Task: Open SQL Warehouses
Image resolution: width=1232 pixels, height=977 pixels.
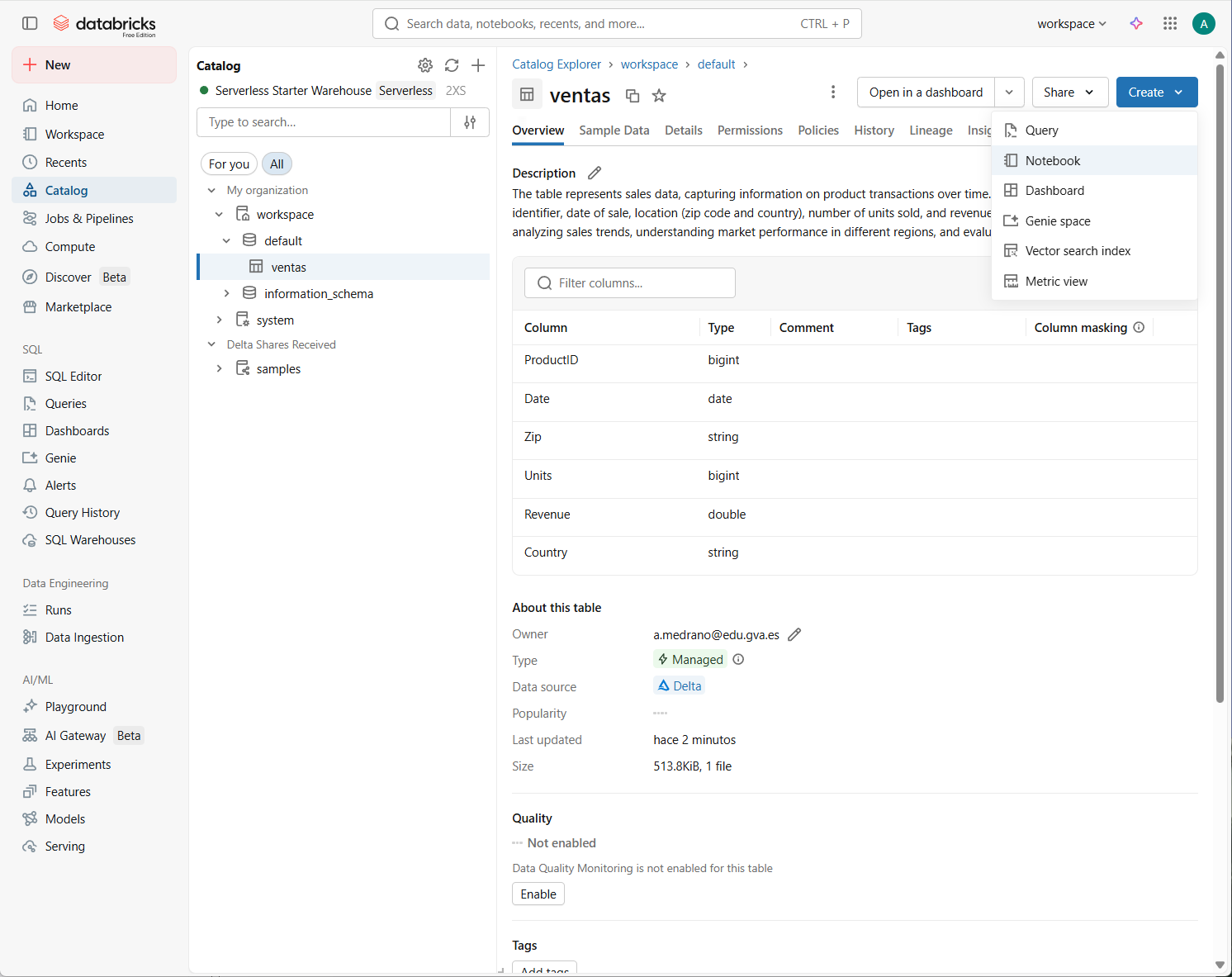Action: (x=94, y=539)
